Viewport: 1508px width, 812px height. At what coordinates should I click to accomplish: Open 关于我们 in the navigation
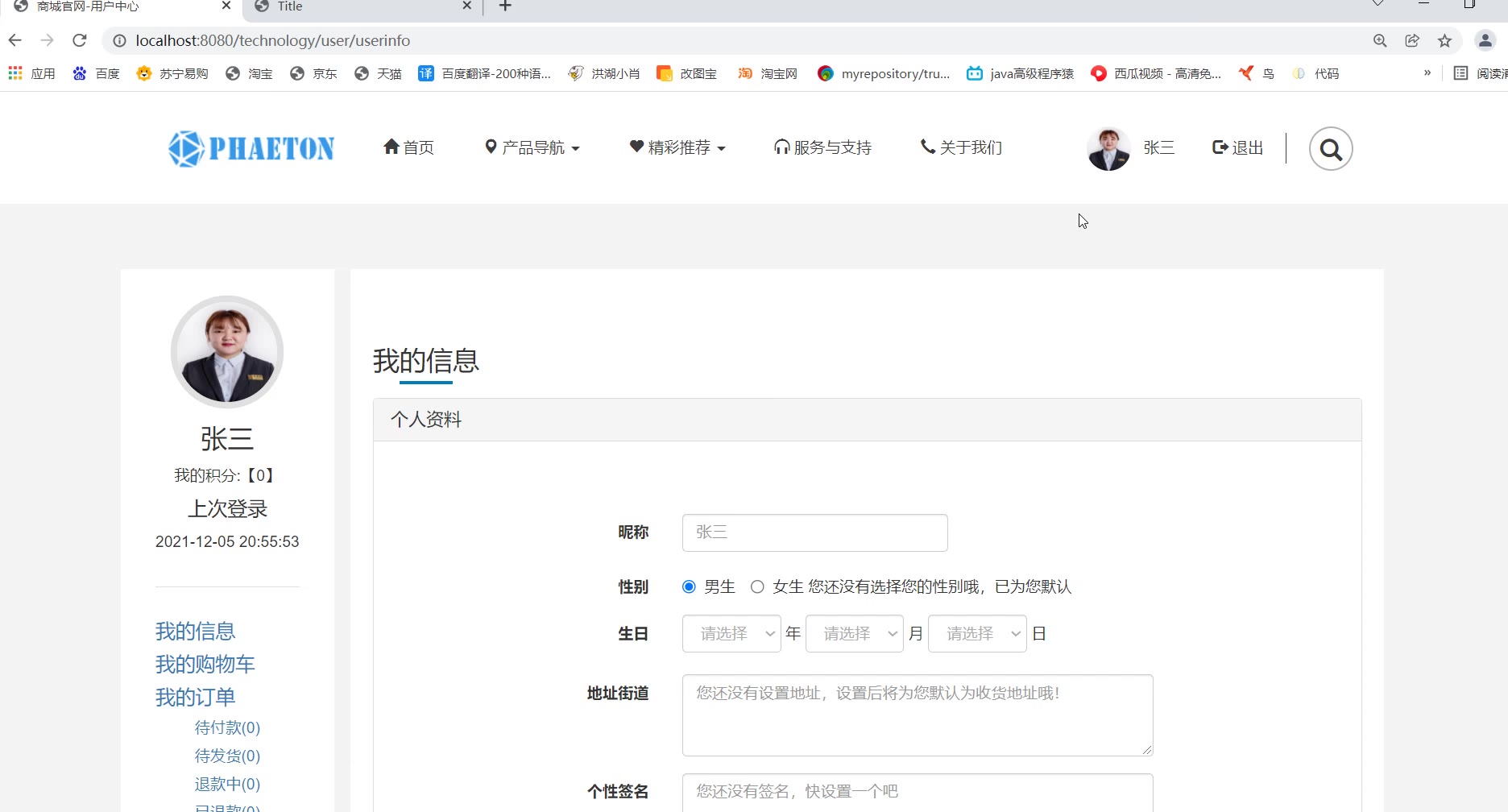pyautogui.click(x=961, y=147)
